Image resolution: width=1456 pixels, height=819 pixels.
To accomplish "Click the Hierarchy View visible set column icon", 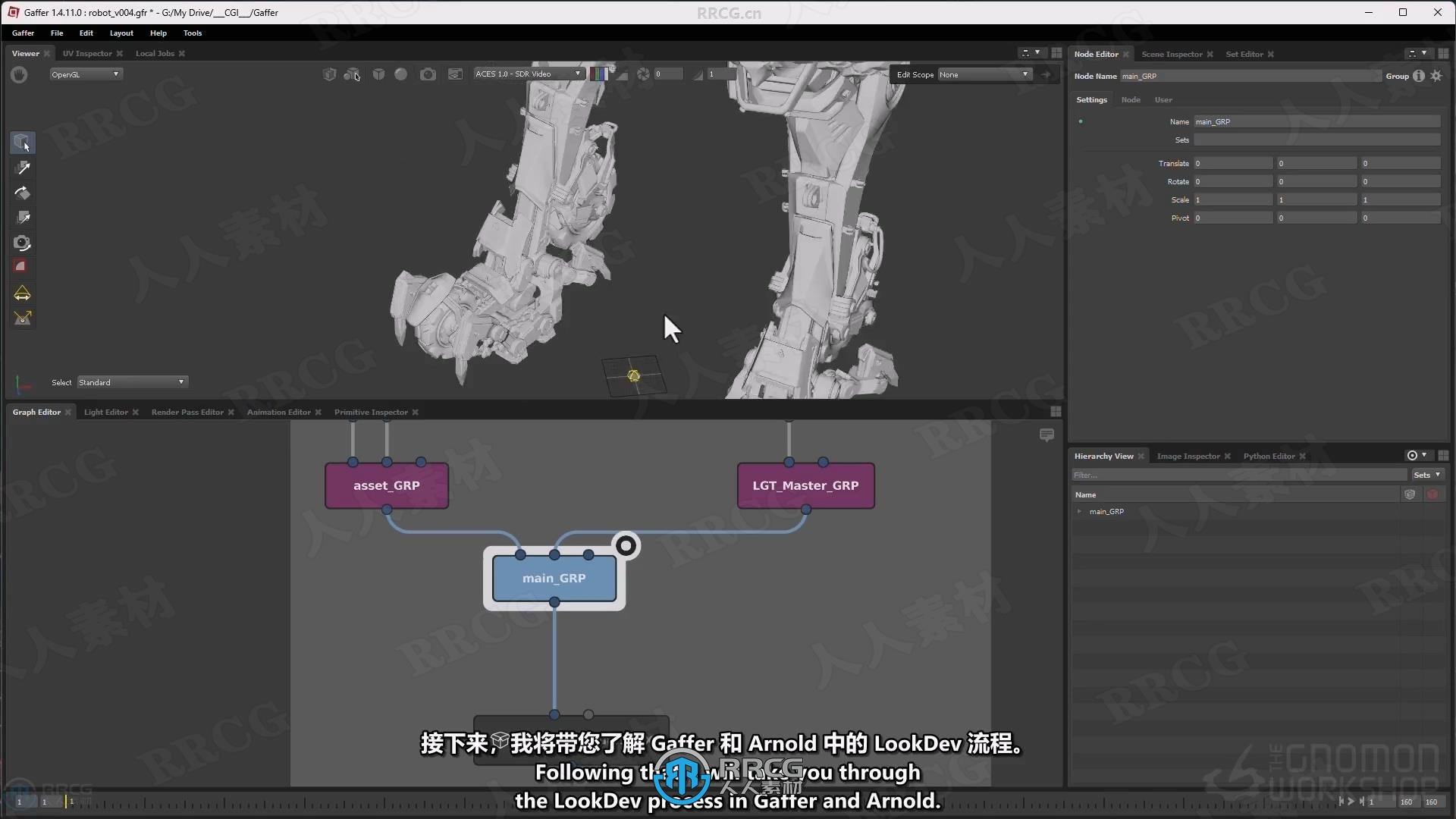I will (x=1410, y=494).
